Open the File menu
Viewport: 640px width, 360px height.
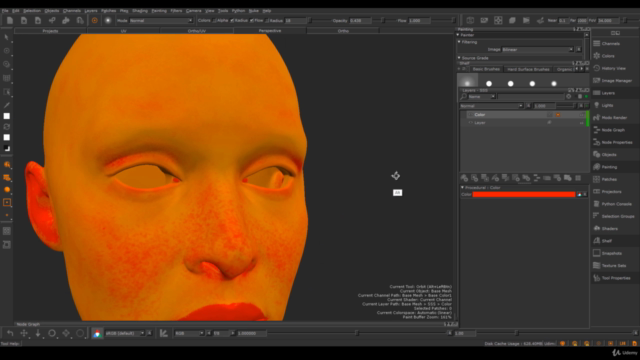5,11
